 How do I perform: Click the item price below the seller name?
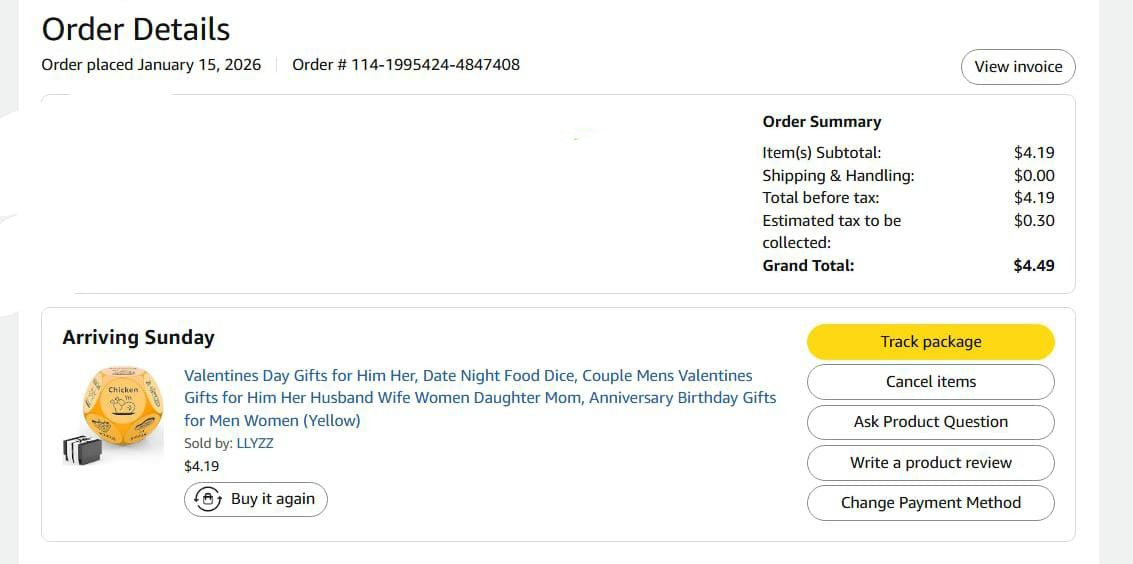[x=202, y=466]
